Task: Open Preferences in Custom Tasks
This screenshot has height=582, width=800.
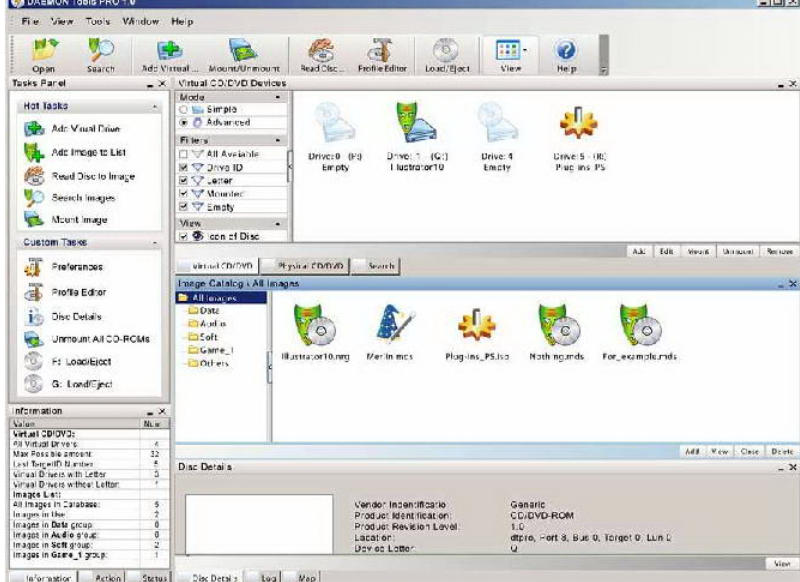Action: pyautogui.click(x=63, y=267)
